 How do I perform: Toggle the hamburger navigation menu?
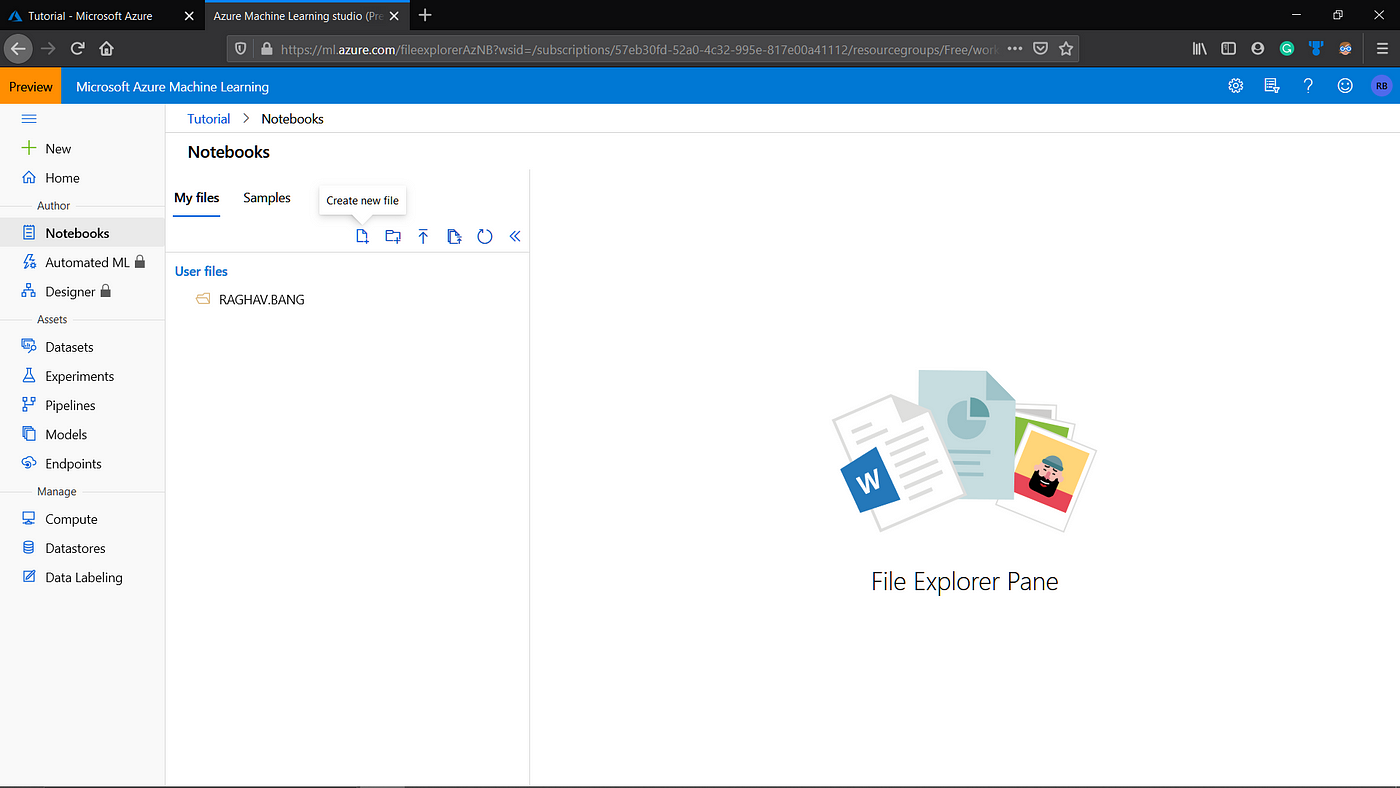click(x=29, y=118)
